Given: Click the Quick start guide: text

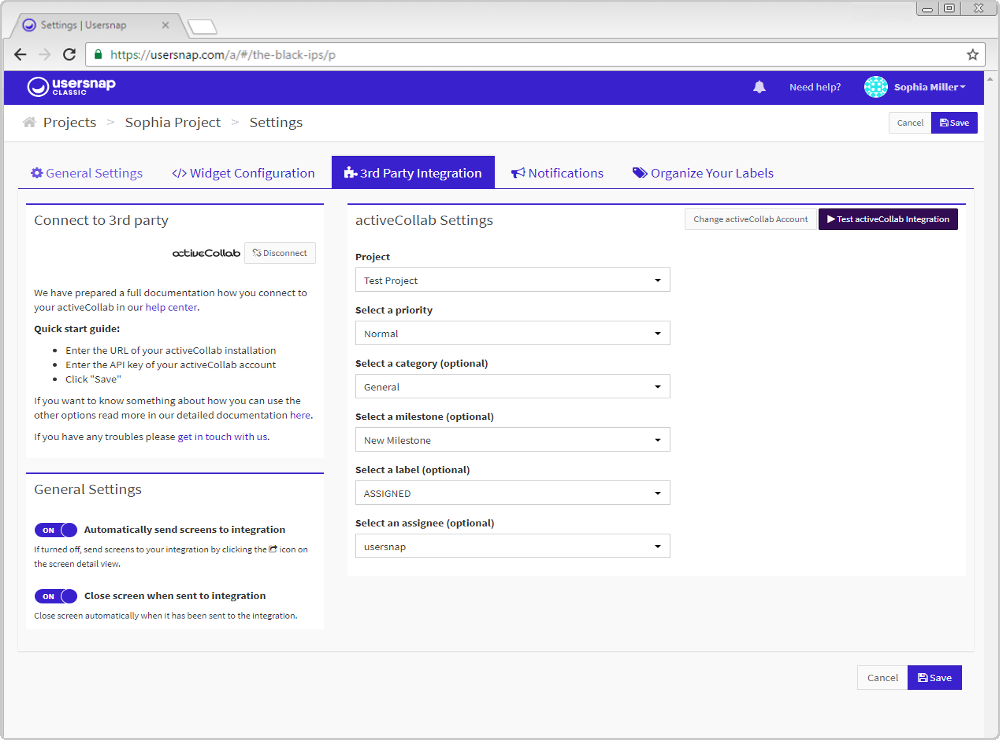Looking at the screenshot, I should 77,329.
